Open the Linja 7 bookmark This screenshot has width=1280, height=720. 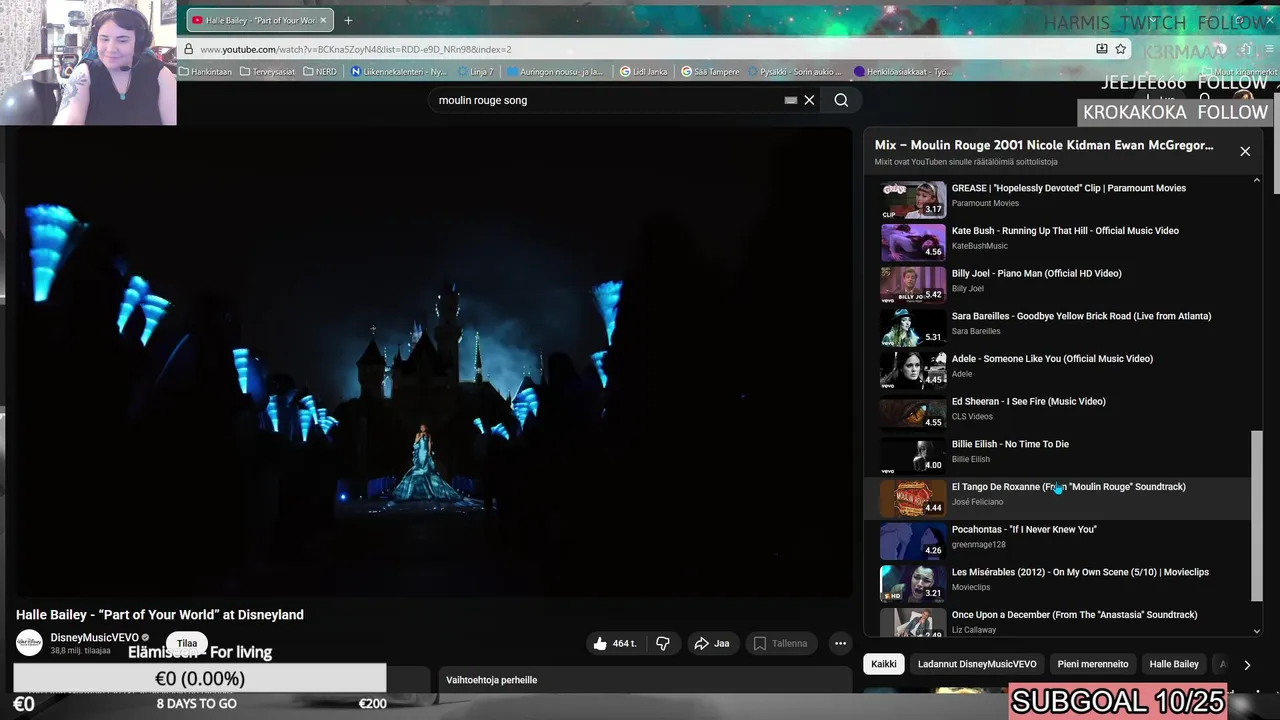tap(476, 72)
